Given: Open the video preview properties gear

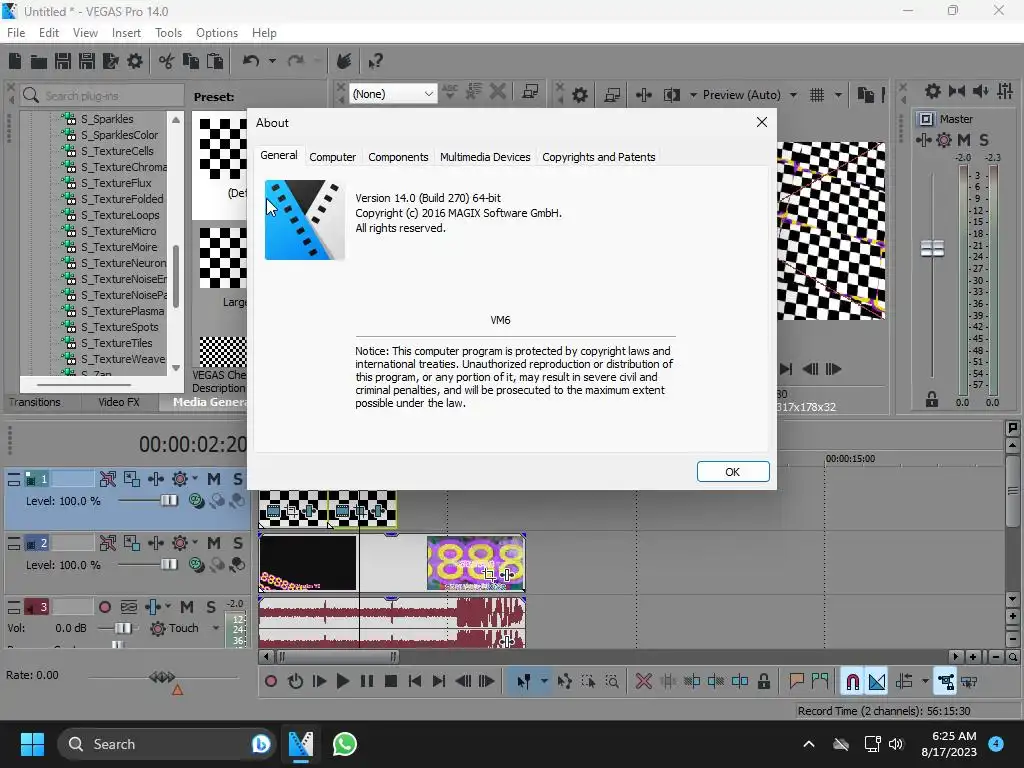Looking at the screenshot, I should pyautogui.click(x=580, y=95).
